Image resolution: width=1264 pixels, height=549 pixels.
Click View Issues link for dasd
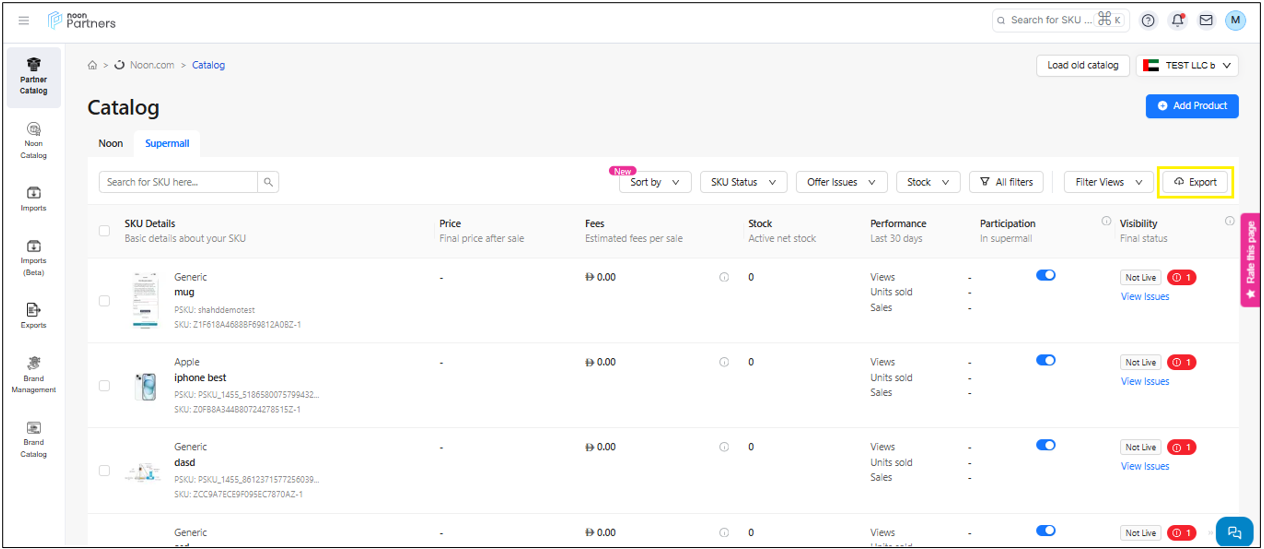tap(1145, 466)
